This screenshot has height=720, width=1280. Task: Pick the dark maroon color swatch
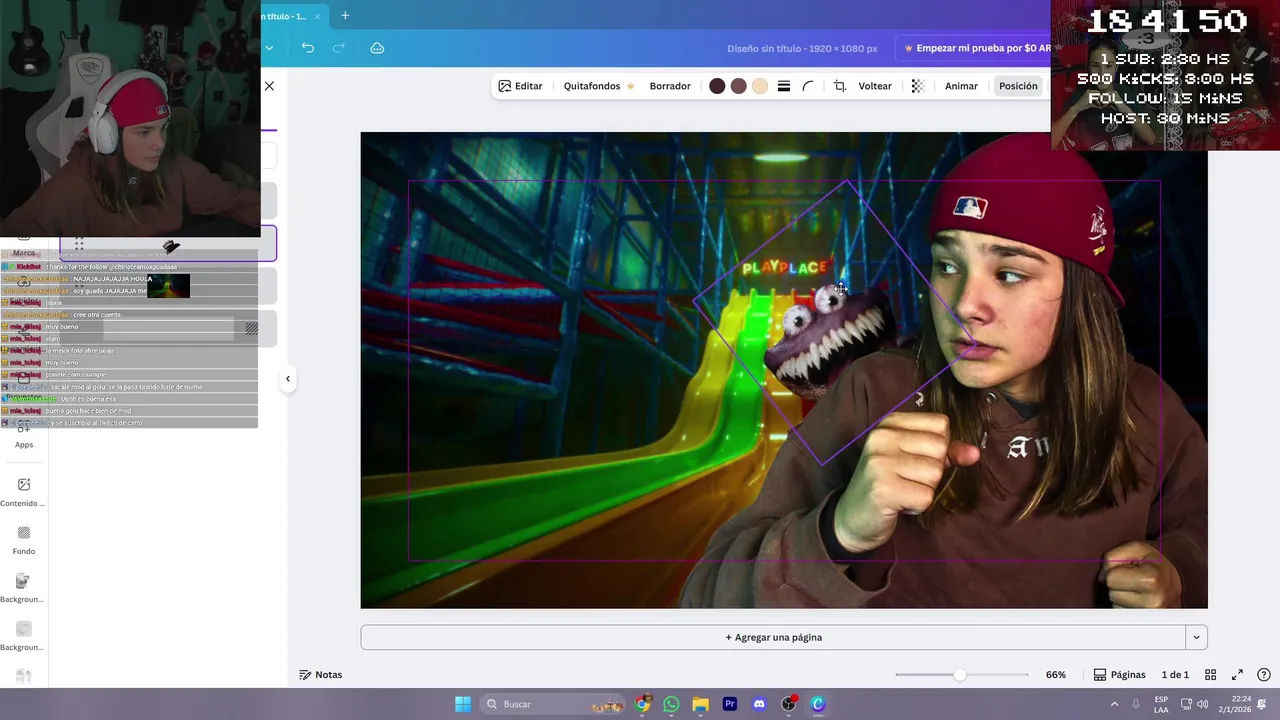(x=717, y=86)
